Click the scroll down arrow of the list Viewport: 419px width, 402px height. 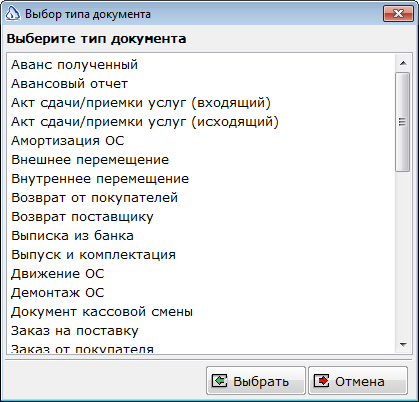click(403, 345)
